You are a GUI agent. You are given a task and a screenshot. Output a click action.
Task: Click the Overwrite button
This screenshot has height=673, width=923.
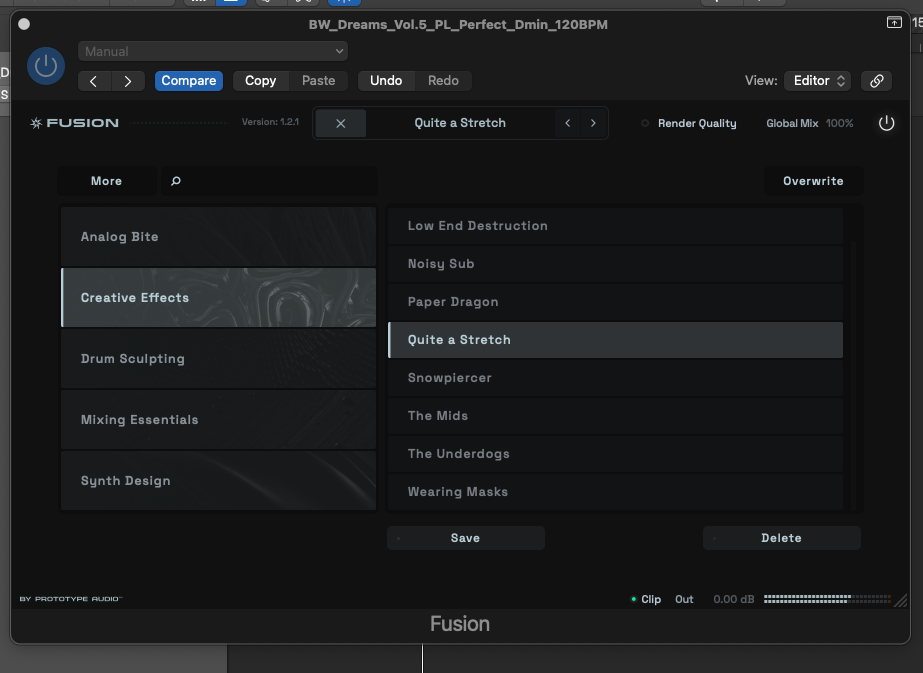[x=813, y=181]
